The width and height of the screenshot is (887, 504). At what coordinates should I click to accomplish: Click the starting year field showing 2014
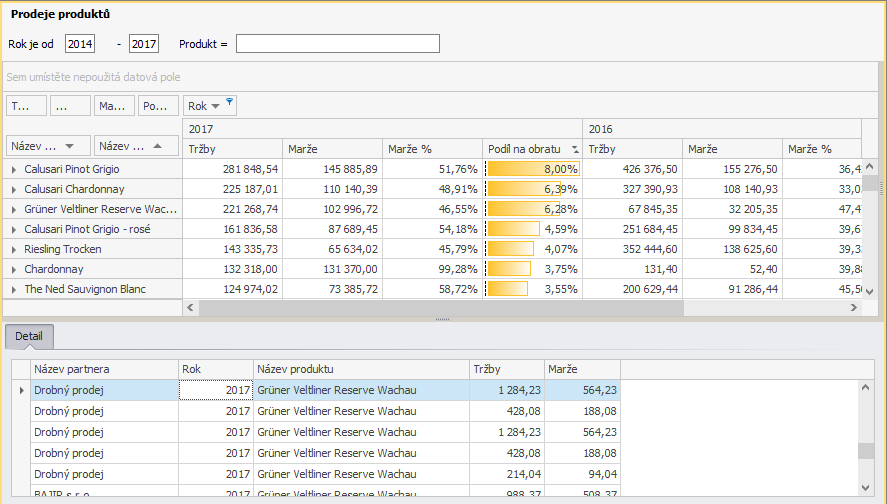pyautogui.click(x=79, y=43)
